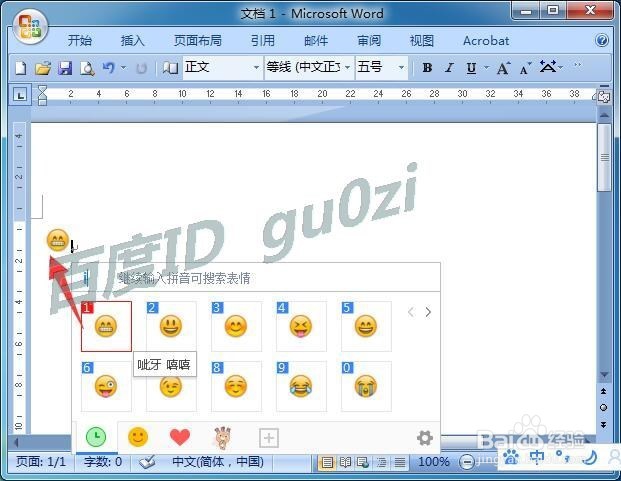621x481 pixels.
Task: Go to next emoji page
Action: coord(428,312)
